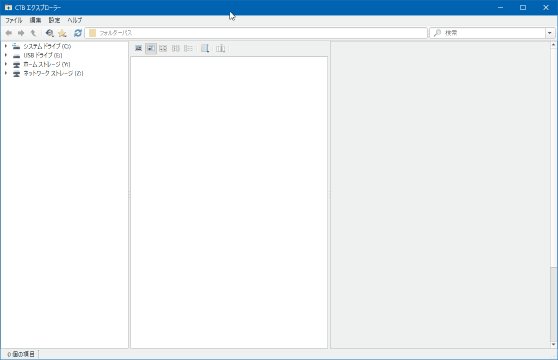Viewport: 558px width, 360px height.
Task: Maximize the CTB エクスプローラー window
Action: pos(523,7)
